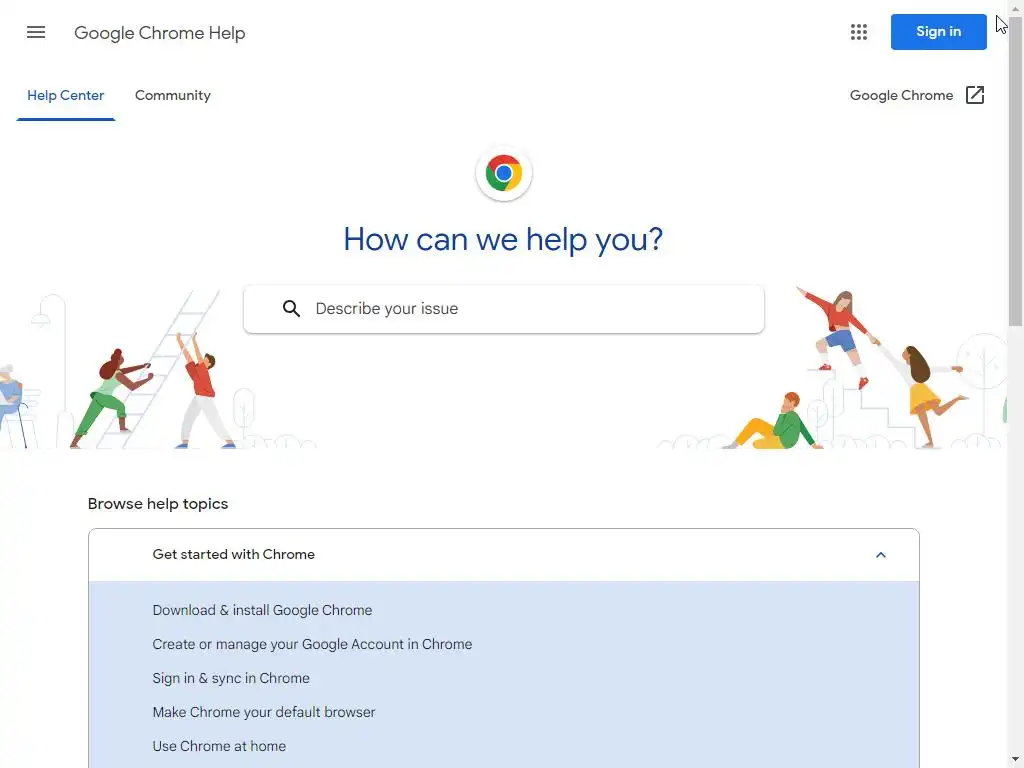The width and height of the screenshot is (1024, 768).
Task: Open Download & install Google Chrome
Action: pos(262,610)
